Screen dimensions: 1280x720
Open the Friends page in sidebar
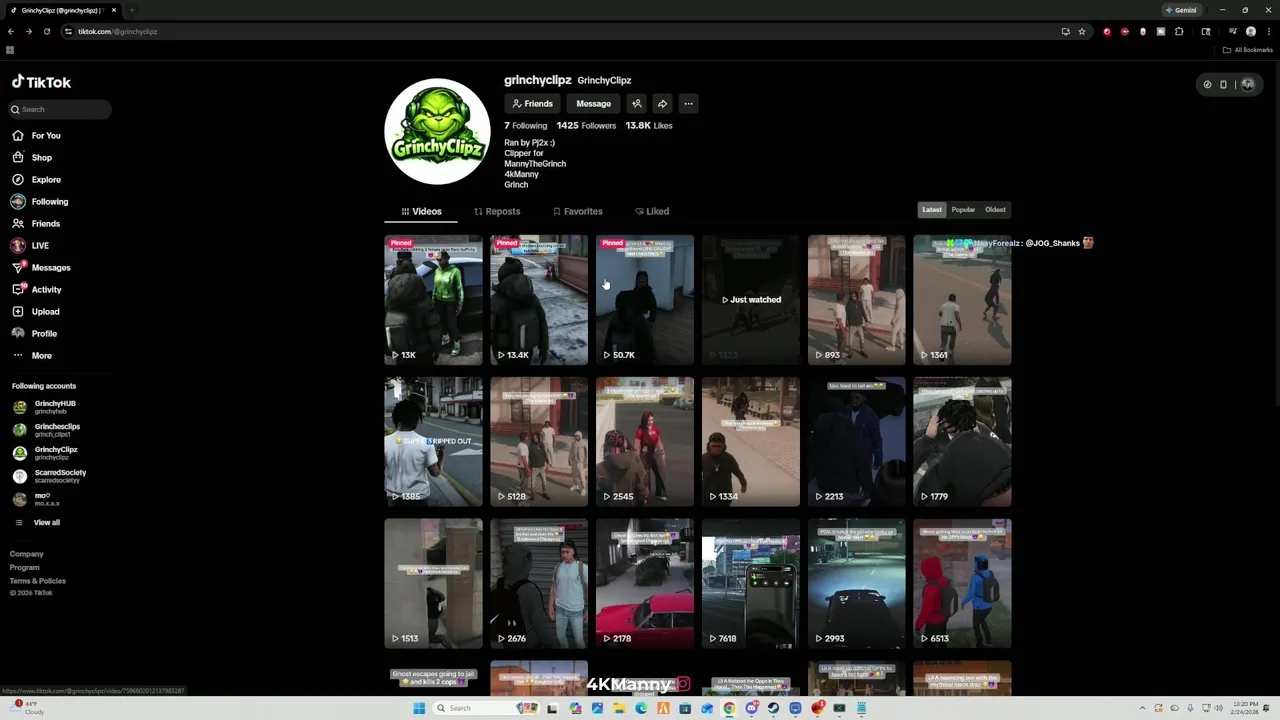coord(37,224)
